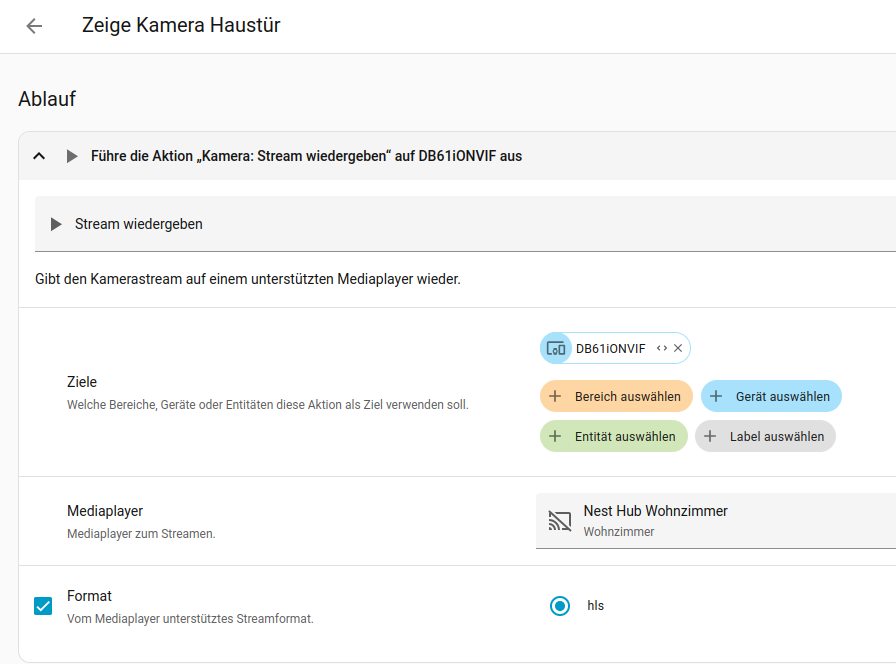
Task: Click the action header text about DB61iONVIF
Action: tap(306, 156)
